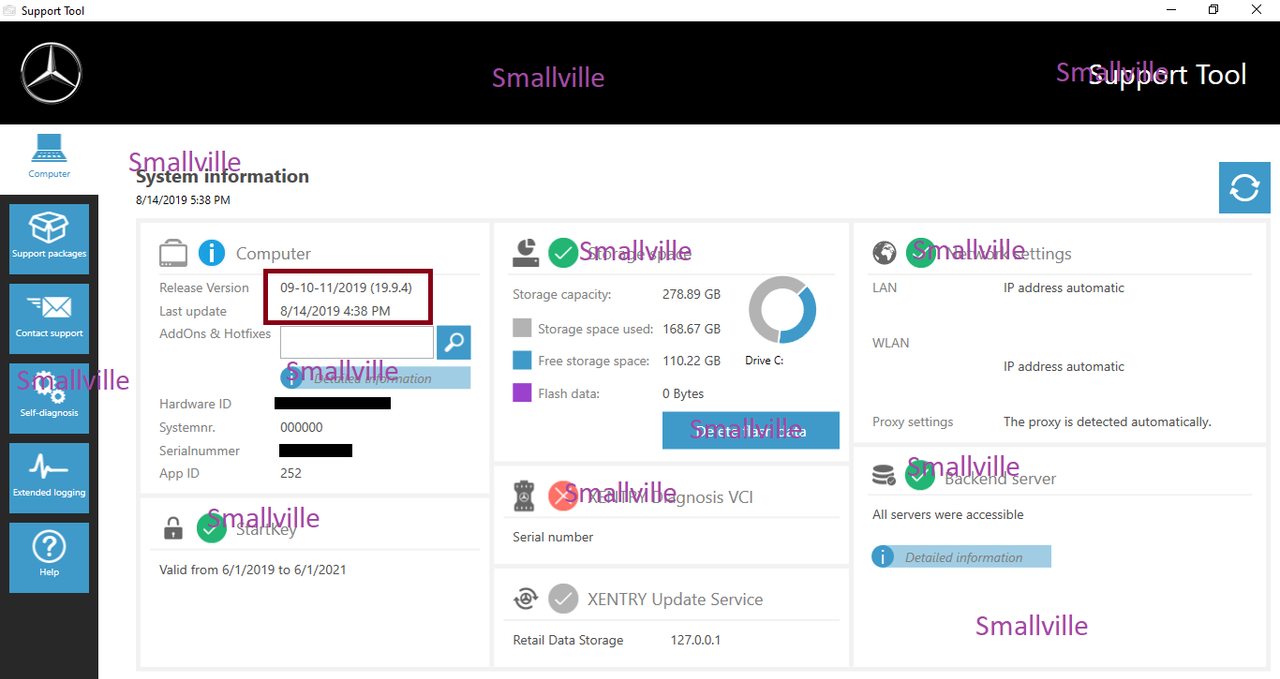1280x679 pixels.
Task: Click 'All servers were accessible' text
Action: (948, 514)
